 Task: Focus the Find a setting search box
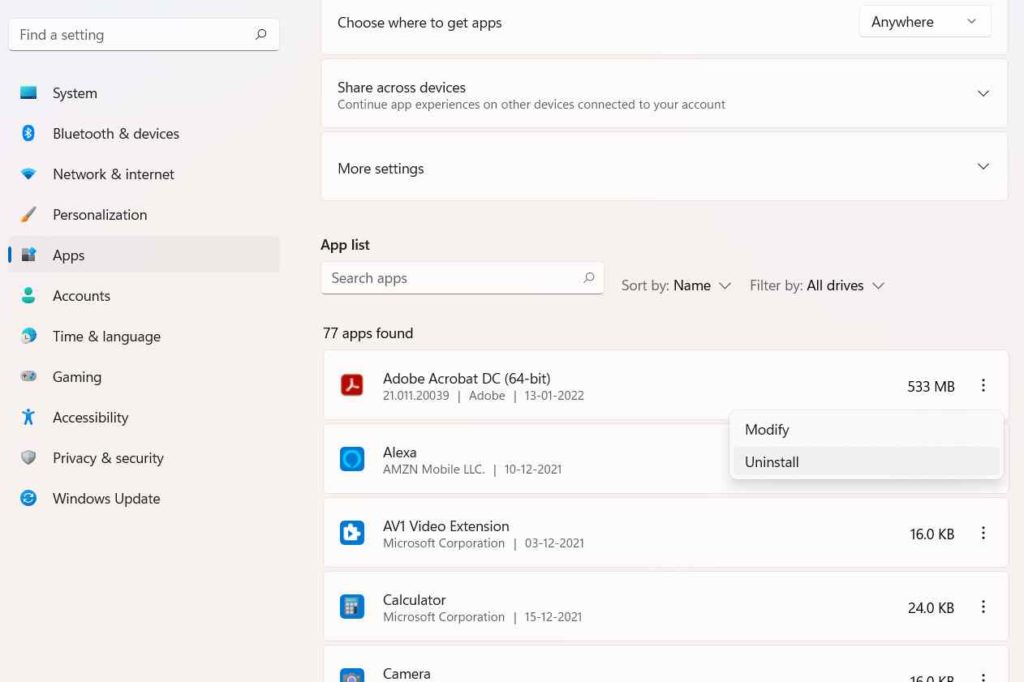(x=144, y=35)
